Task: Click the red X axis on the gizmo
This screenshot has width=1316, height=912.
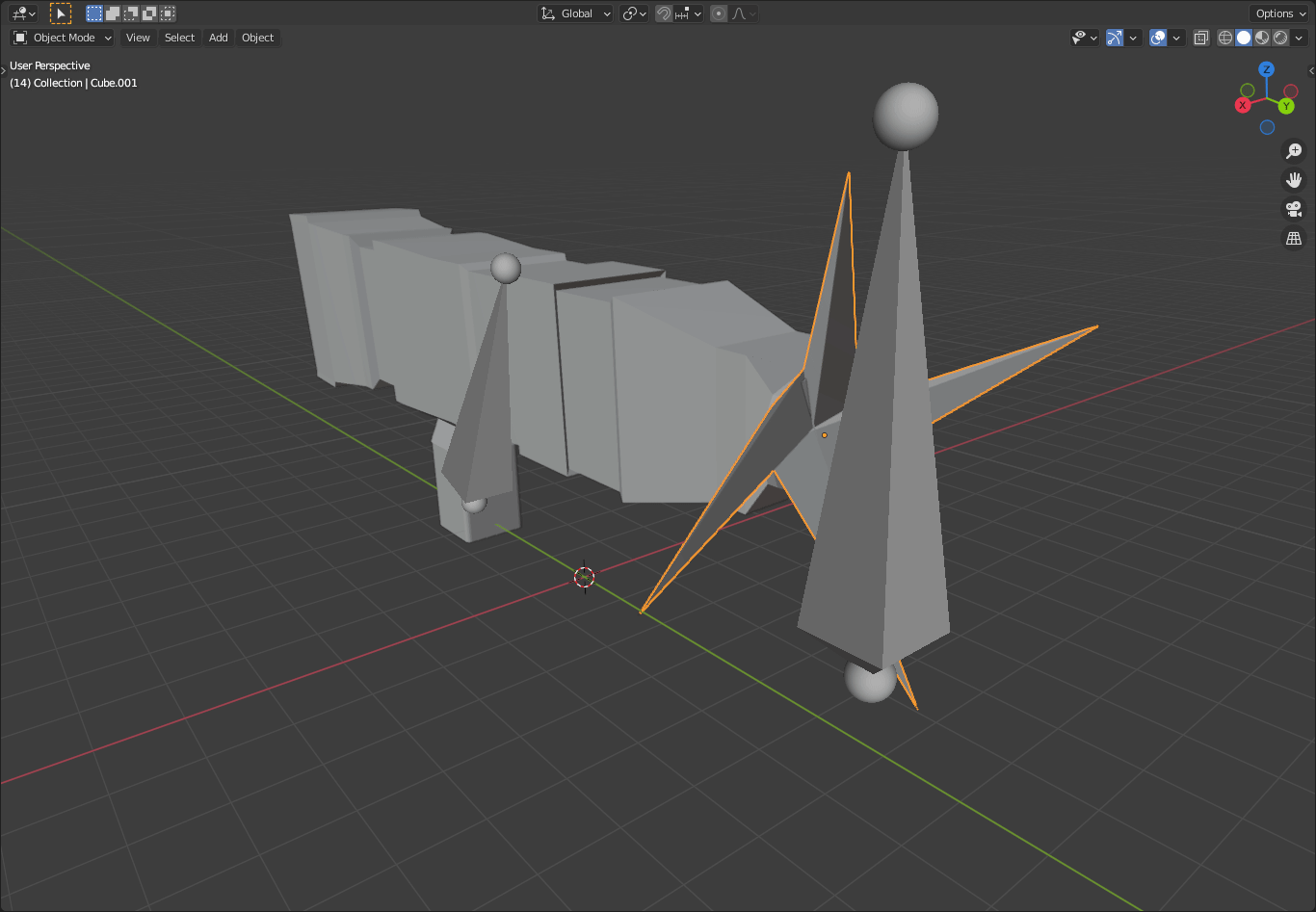Action: tap(1243, 105)
